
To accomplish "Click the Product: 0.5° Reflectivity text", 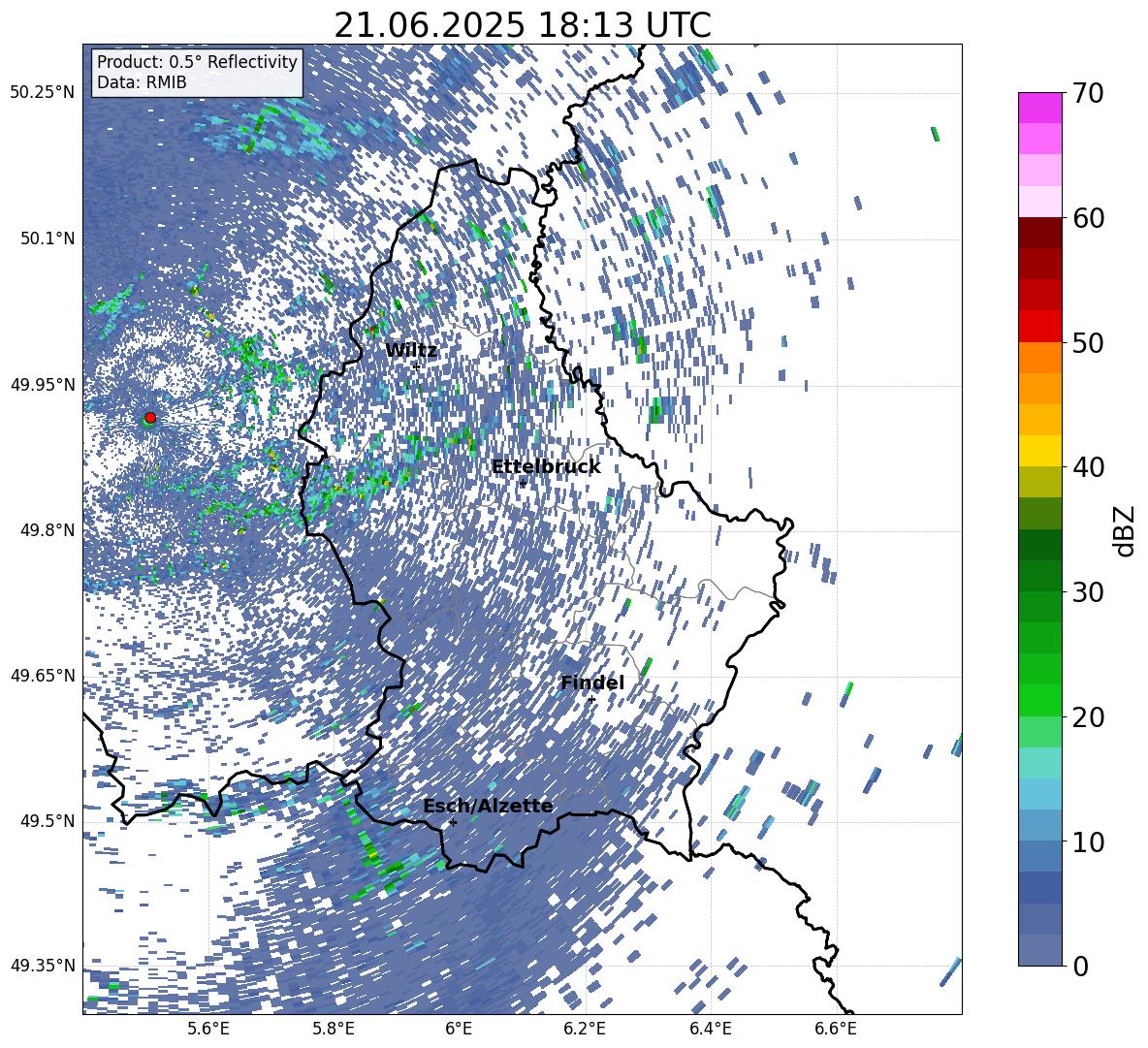I will click(x=197, y=61).
